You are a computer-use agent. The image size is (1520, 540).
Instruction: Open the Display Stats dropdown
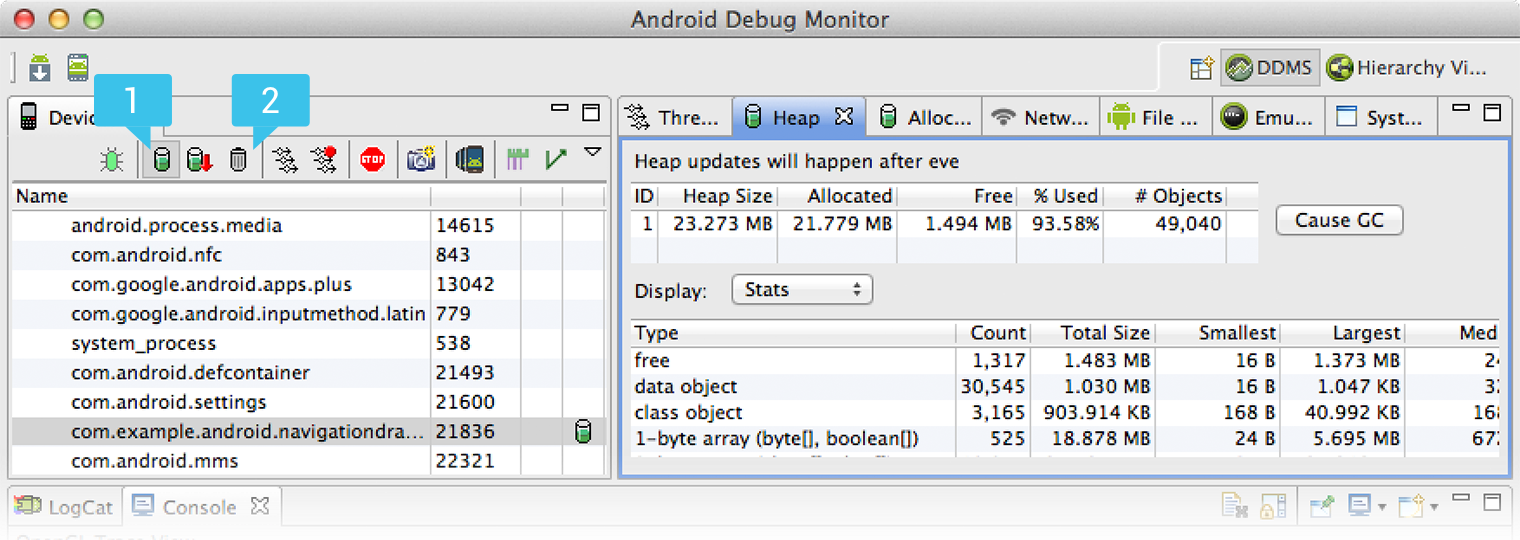point(802,290)
